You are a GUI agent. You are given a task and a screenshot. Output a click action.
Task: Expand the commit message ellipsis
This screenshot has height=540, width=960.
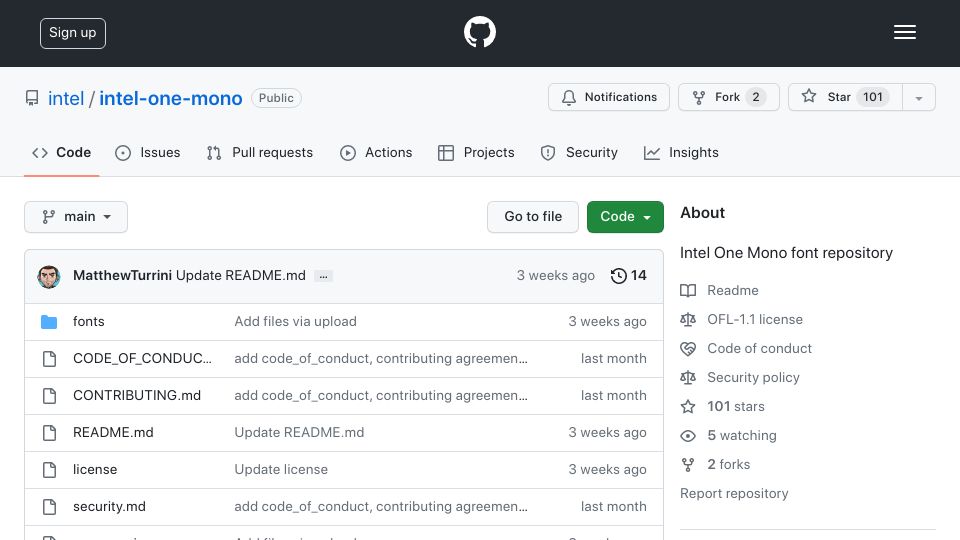323,276
